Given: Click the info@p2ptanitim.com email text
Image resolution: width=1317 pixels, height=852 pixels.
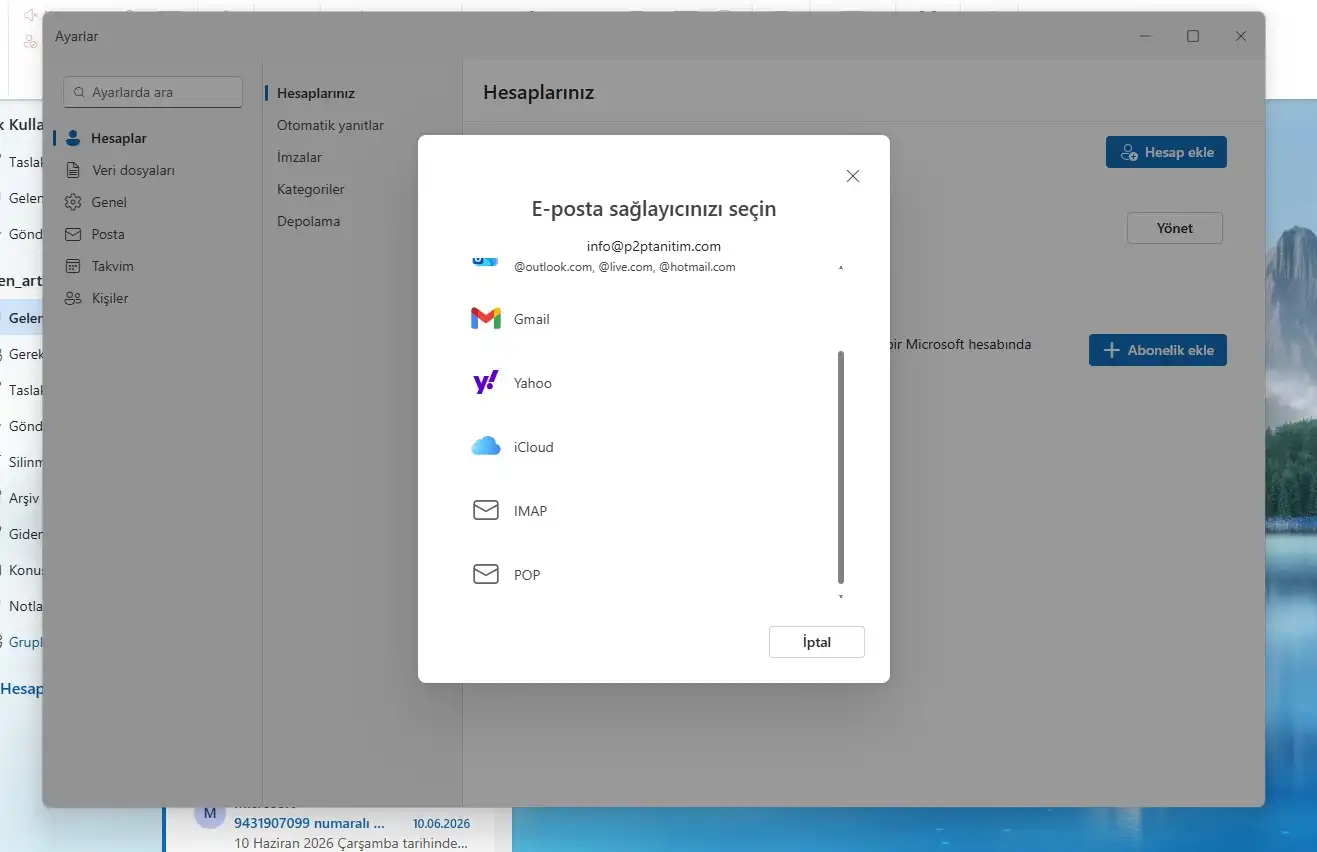Looking at the screenshot, I should coord(654,246).
